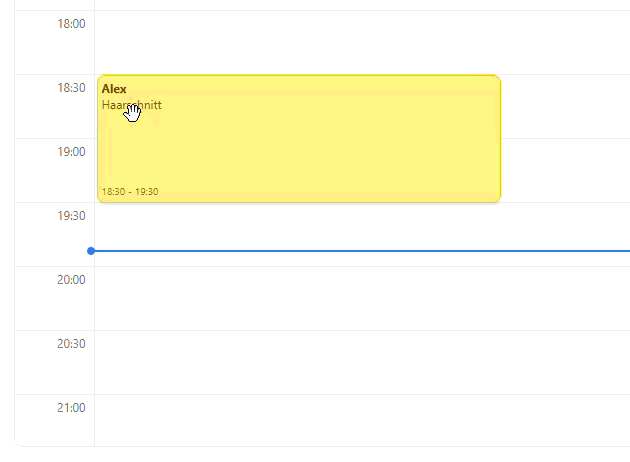Click the empty 19:30 slot above the blue line

360,225
